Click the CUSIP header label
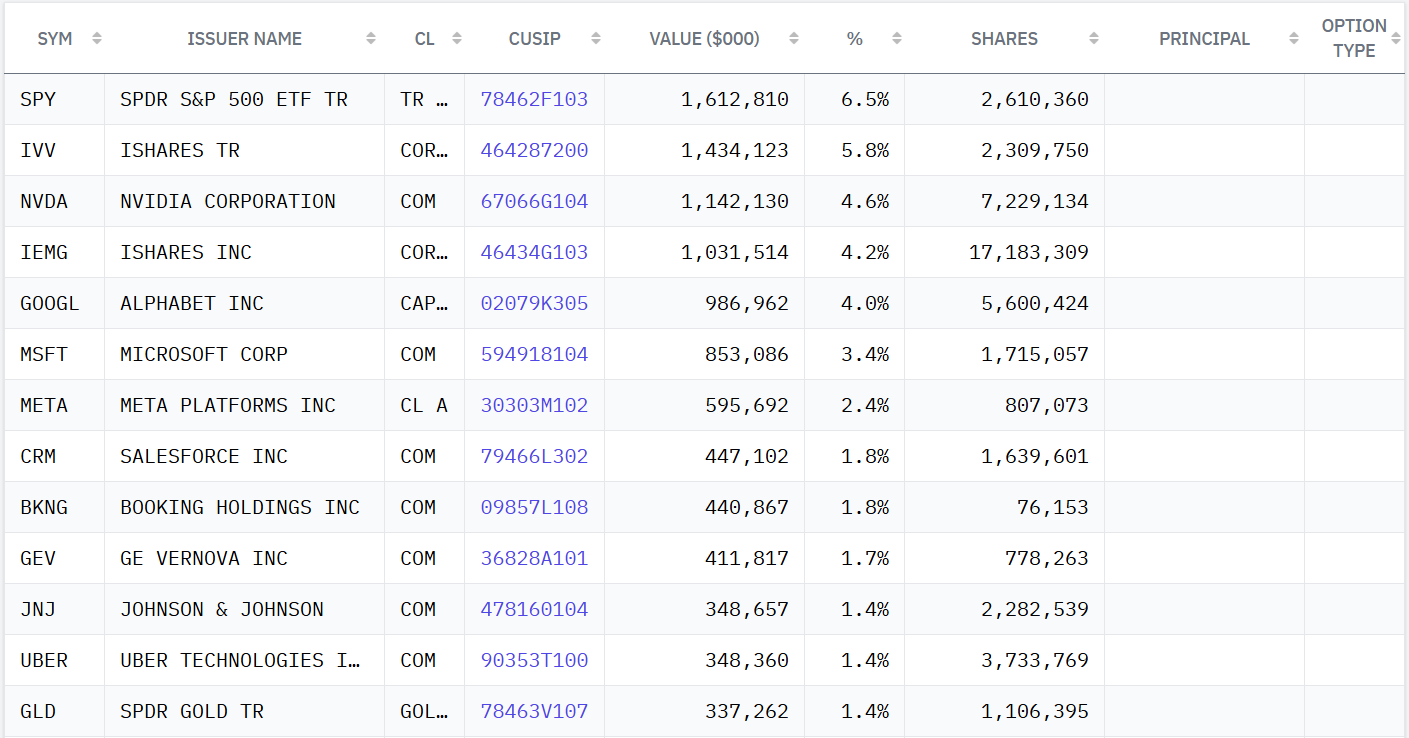 (x=535, y=39)
